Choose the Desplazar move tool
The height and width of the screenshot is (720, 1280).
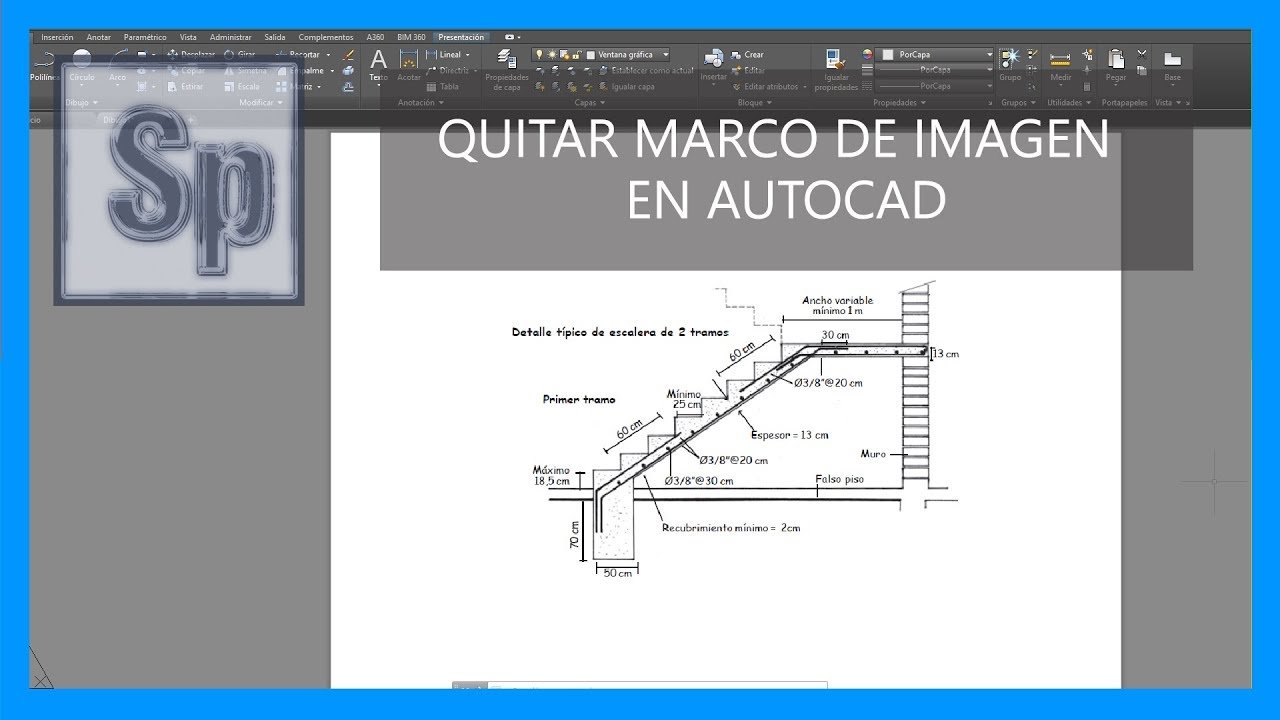tap(190, 54)
